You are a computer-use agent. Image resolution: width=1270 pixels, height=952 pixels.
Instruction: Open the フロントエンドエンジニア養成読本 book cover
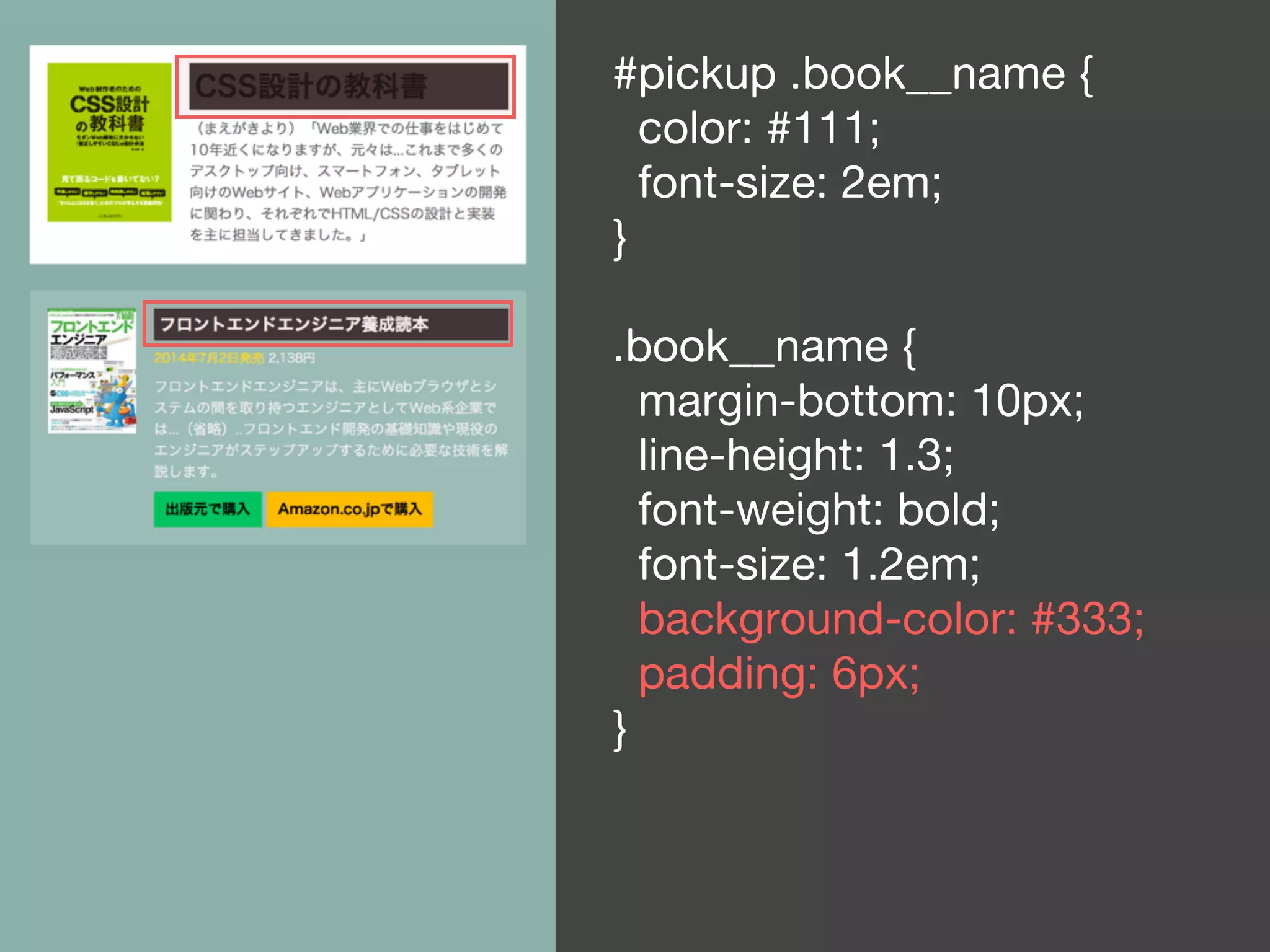(x=92, y=371)
